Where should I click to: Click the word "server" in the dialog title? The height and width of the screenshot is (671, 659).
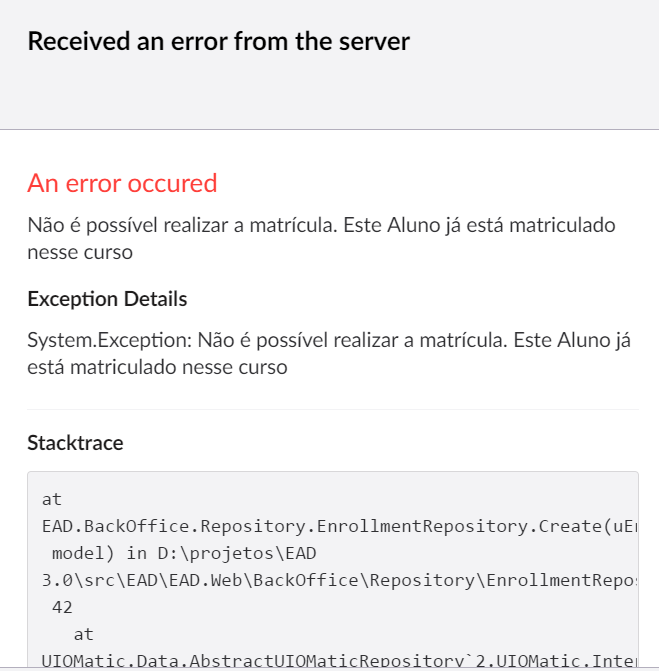point(375,41)
